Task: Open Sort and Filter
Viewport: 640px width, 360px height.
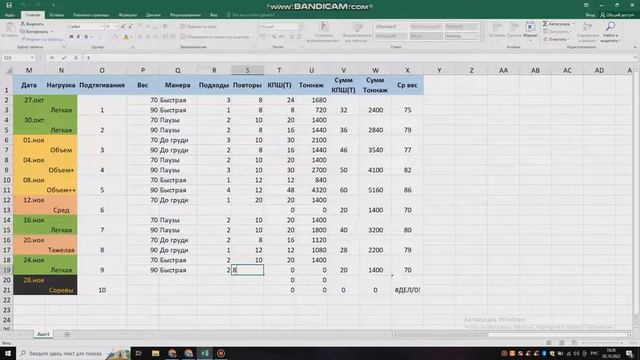Action: (587, 32)
